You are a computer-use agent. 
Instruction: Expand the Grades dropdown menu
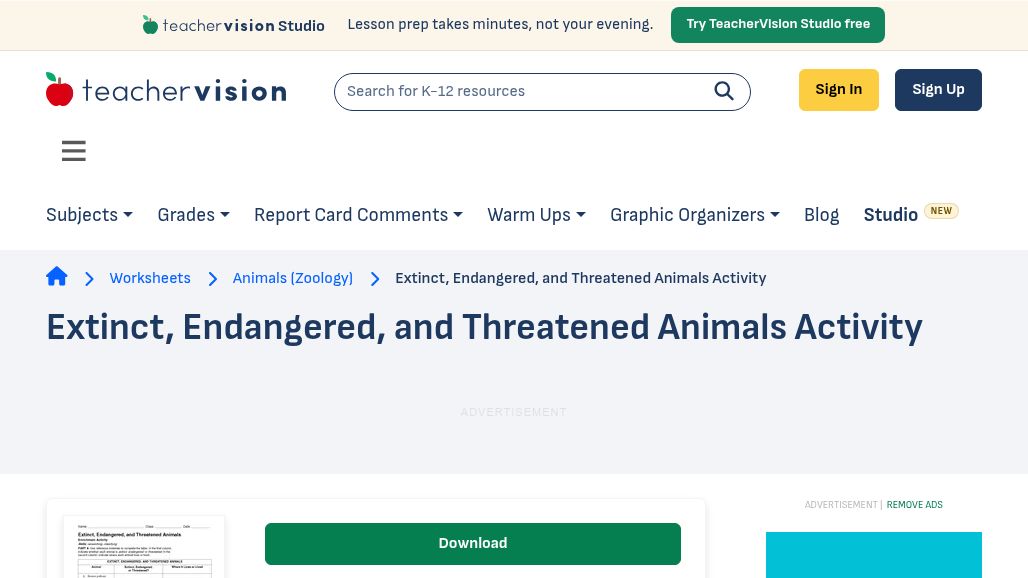(x=193, y=215)
